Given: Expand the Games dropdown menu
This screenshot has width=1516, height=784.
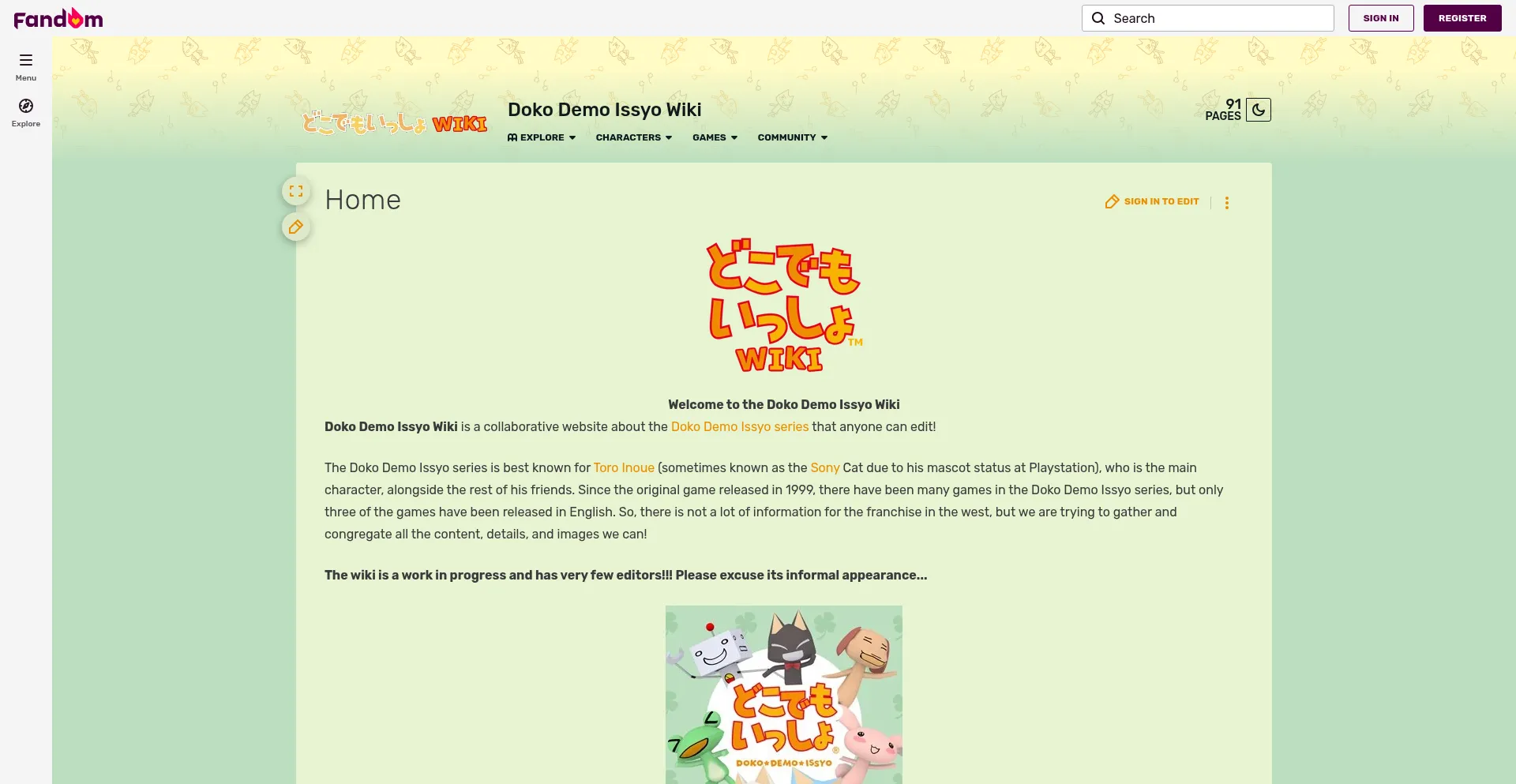Looking at the screenshot, I should click(x=715, y=137).
